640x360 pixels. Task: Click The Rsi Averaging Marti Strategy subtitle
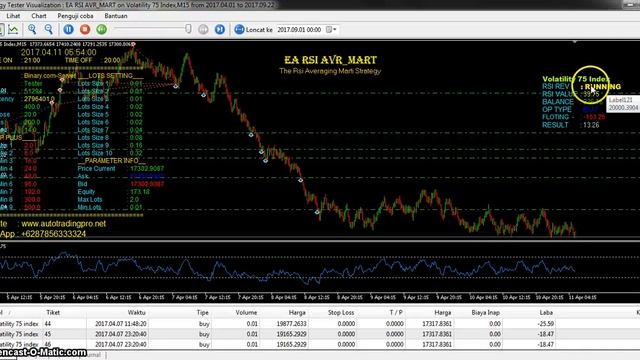pos(330,71)
